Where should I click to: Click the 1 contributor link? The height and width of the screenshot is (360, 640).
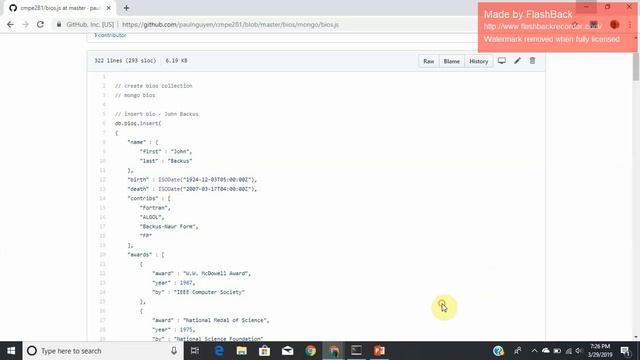tap(110, 35)
